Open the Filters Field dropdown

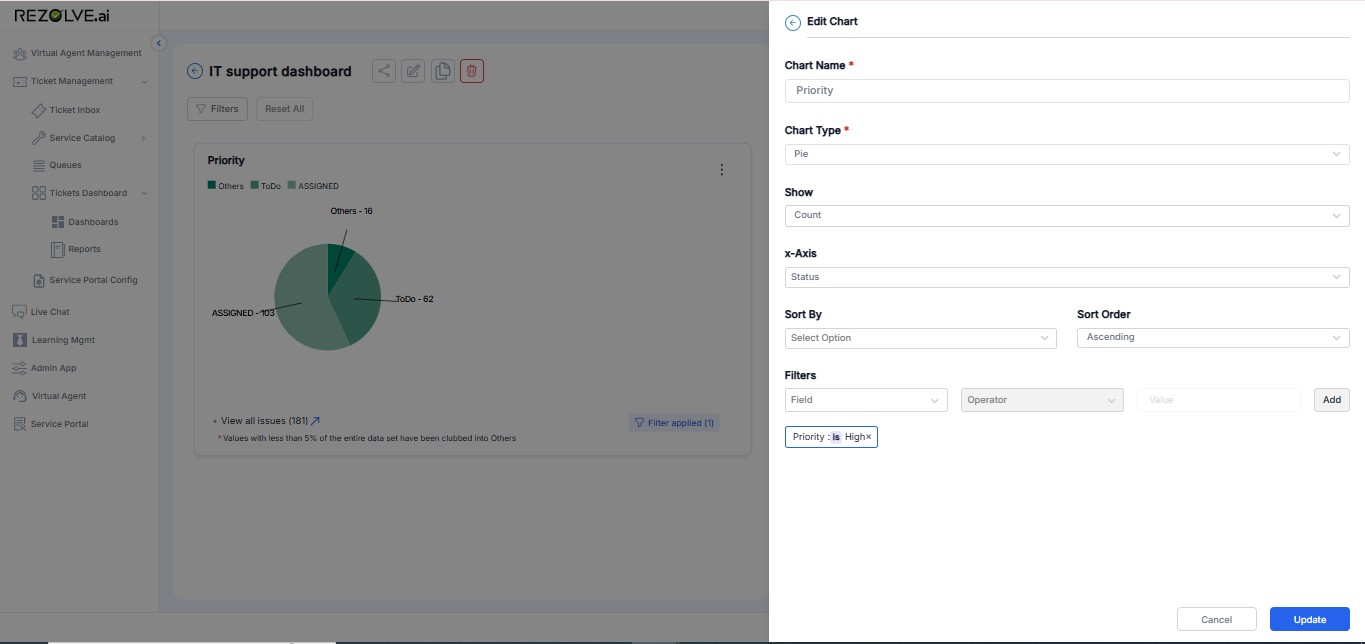coord(866,400)
